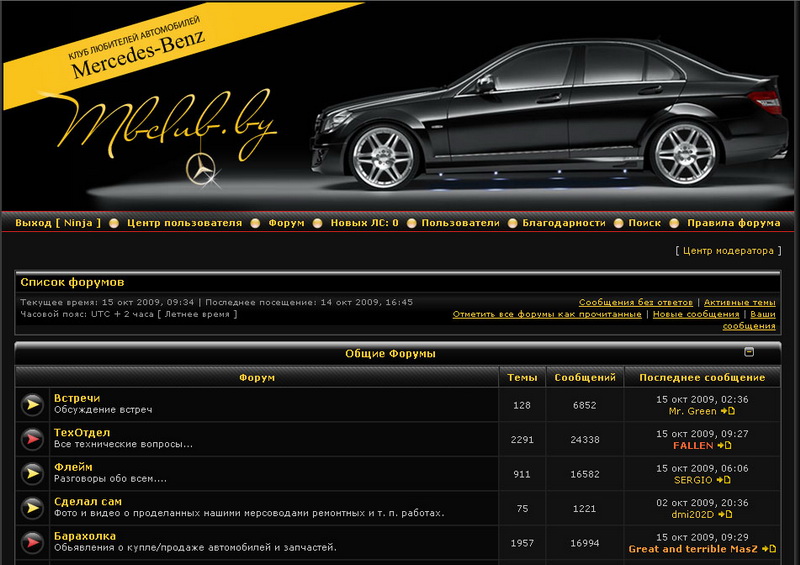Open Сообщения без ответов link
This screenshot has height=565, width=800.
[x=636, y=302]
